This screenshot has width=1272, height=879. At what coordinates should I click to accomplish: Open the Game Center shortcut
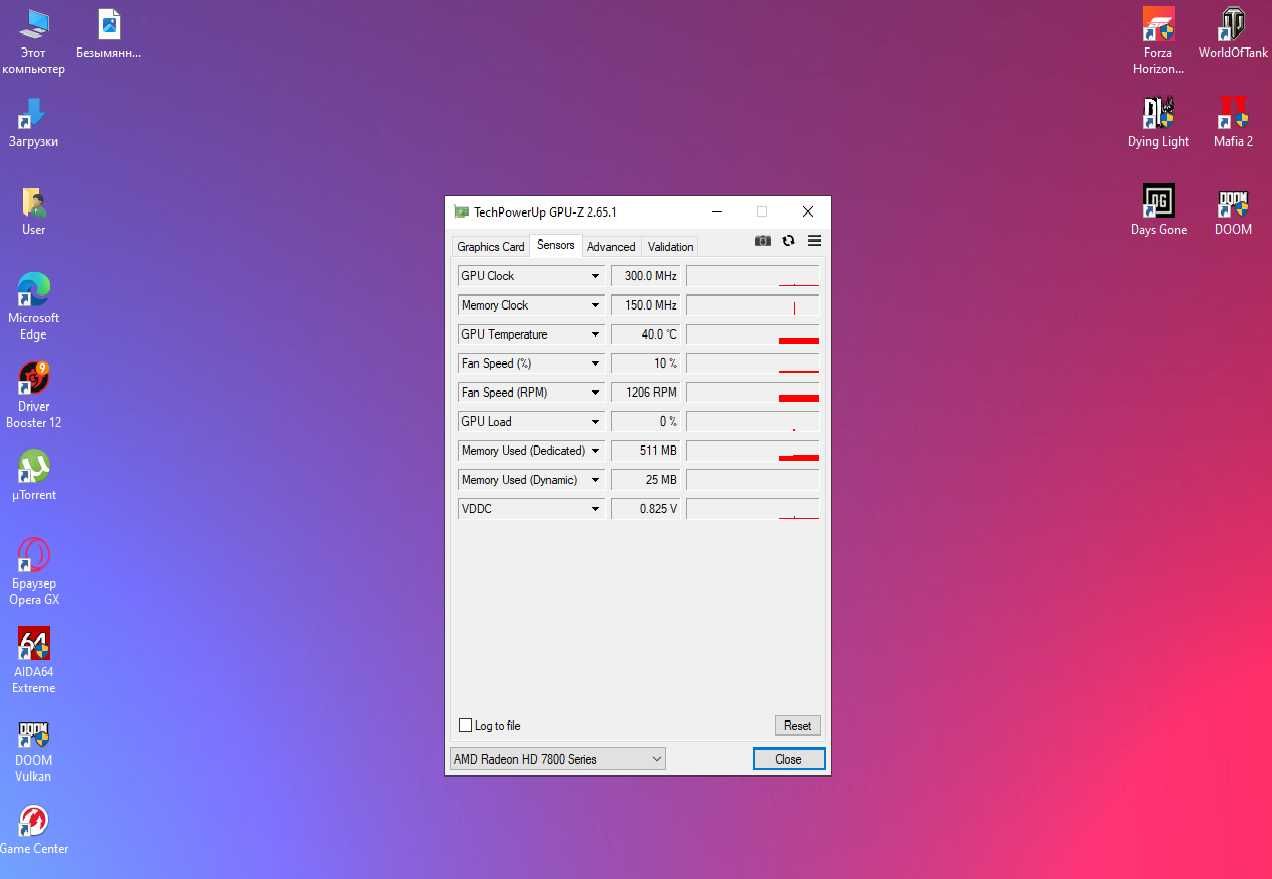pos(33,829)
